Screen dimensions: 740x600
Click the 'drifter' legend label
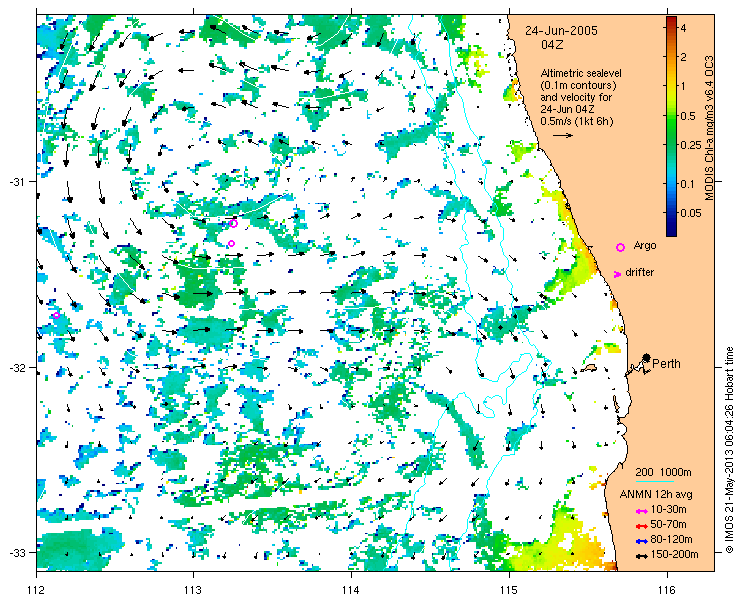point(639,272)
